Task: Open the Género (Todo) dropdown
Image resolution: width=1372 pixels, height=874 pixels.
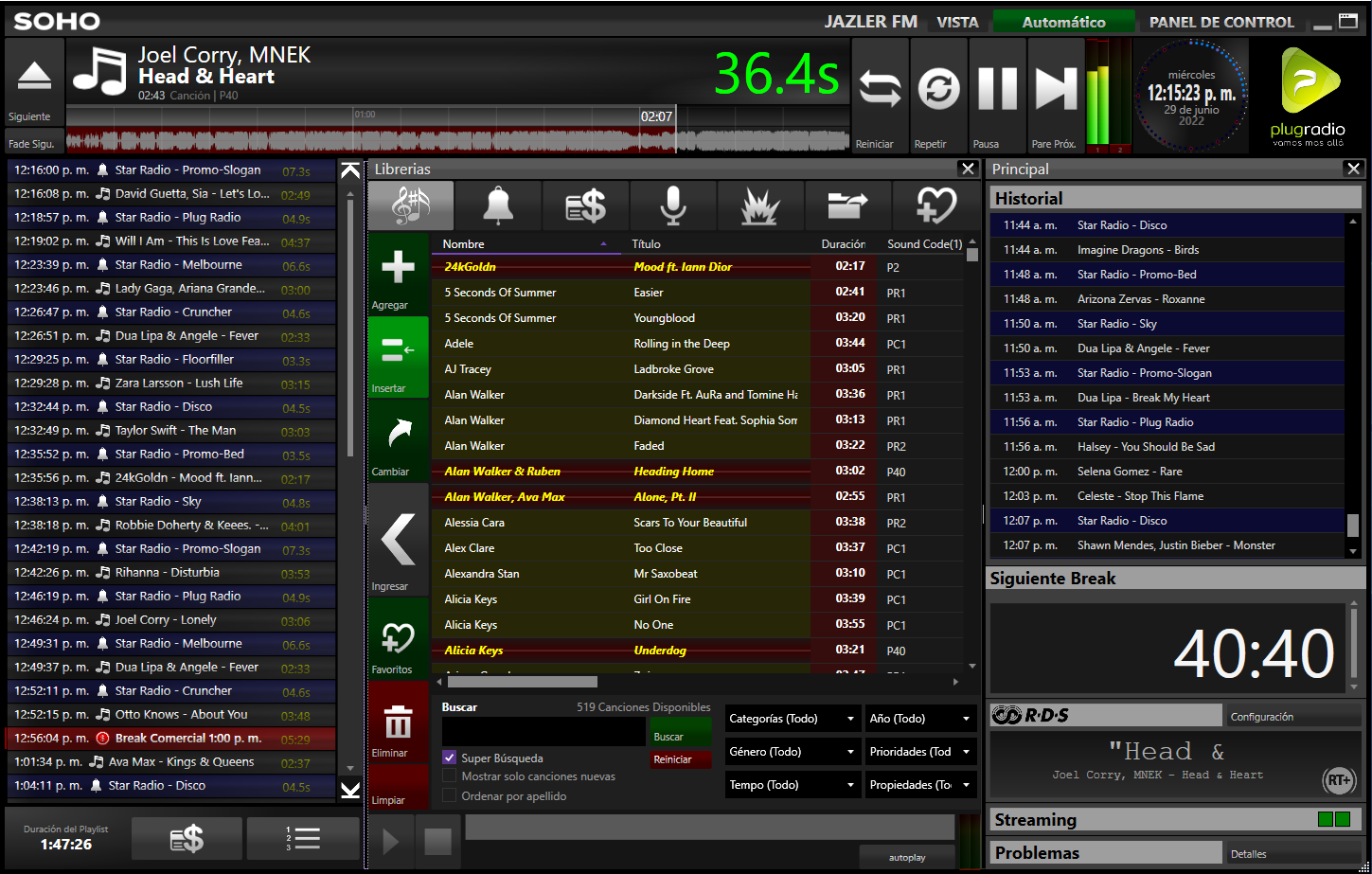Action: [793, 752]
